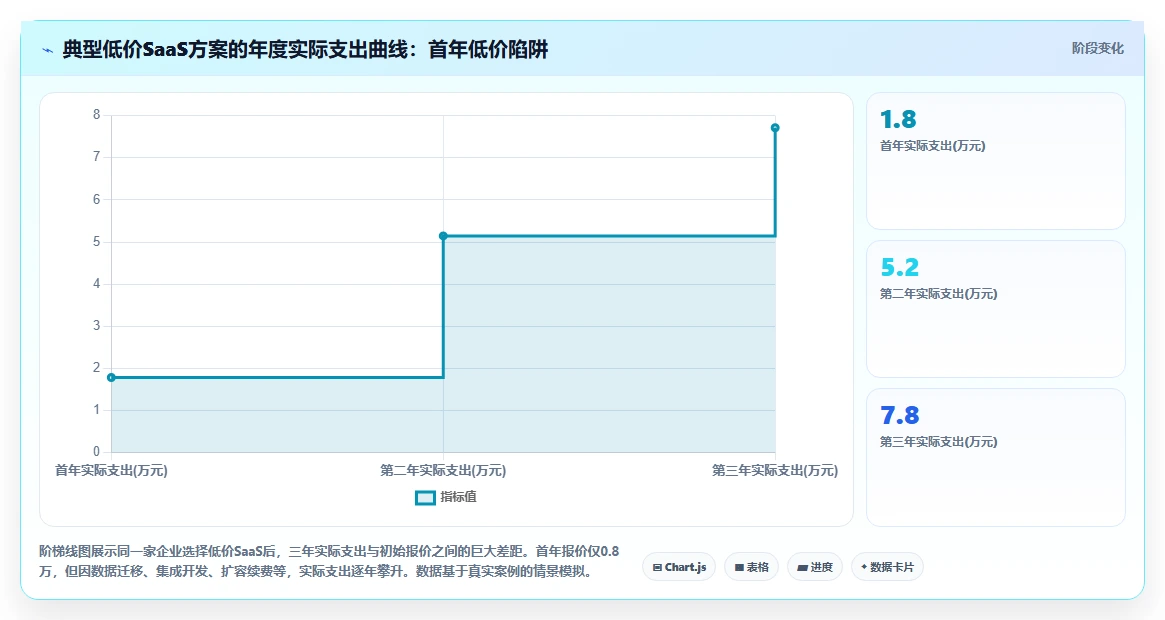Click the sparkle icon in 数据卡片 tag
The height and width of the screenshot is (620, 1165).
(x=863, y=567)
